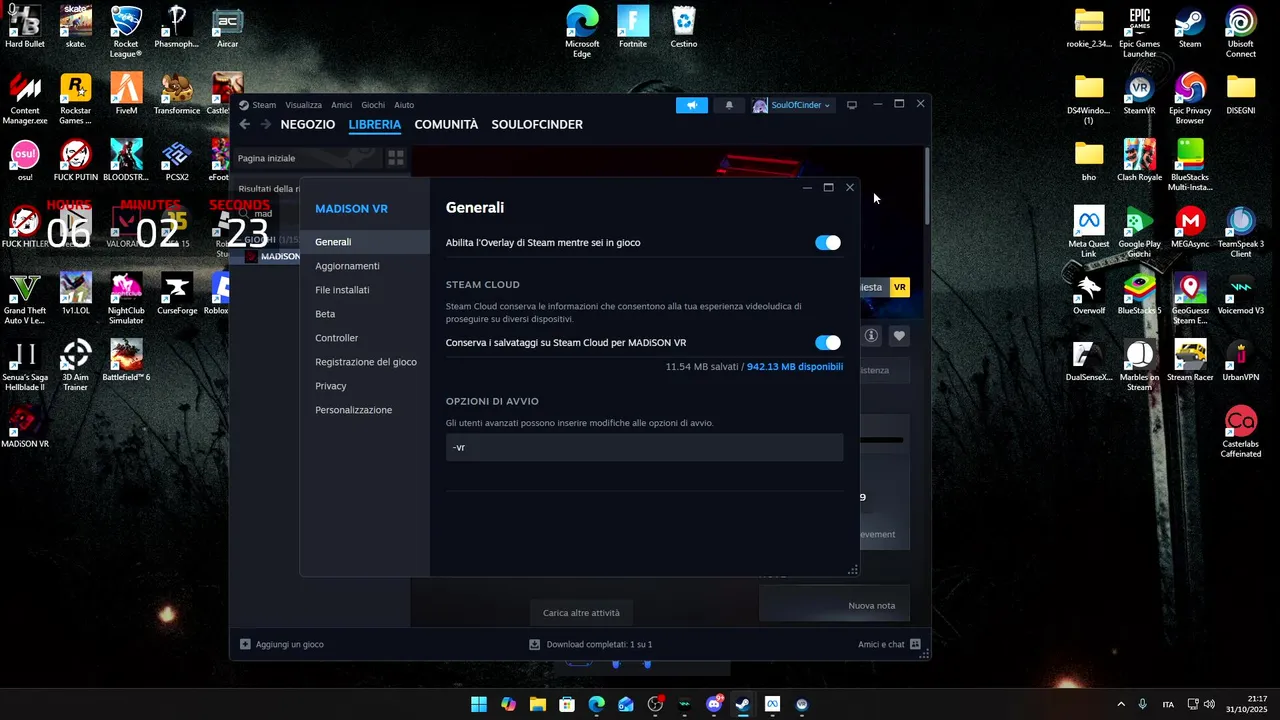Click Aggiungi un gioco

tap(290, 644)
